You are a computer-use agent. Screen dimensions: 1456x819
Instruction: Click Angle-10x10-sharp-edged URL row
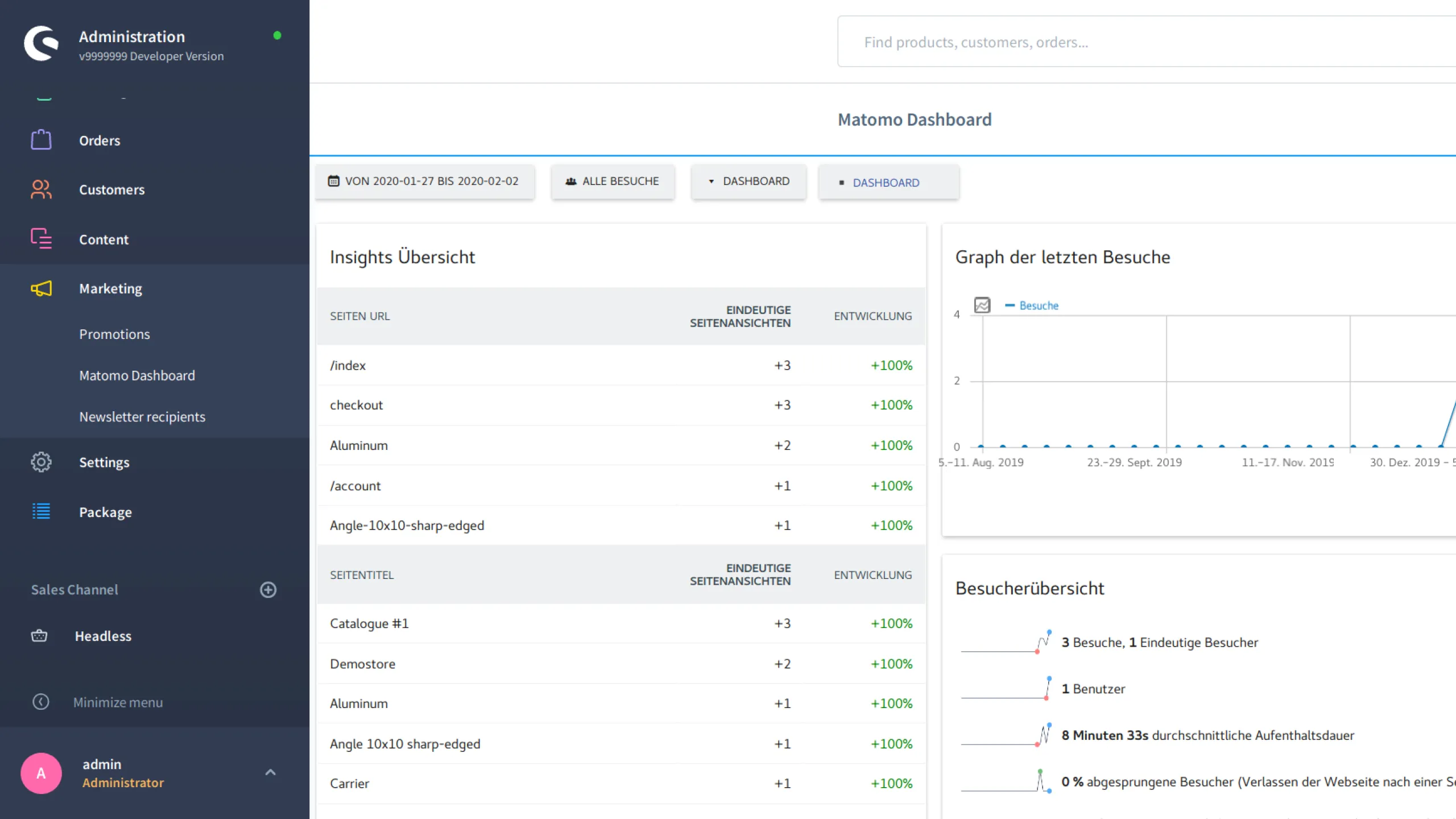point(621,526)
